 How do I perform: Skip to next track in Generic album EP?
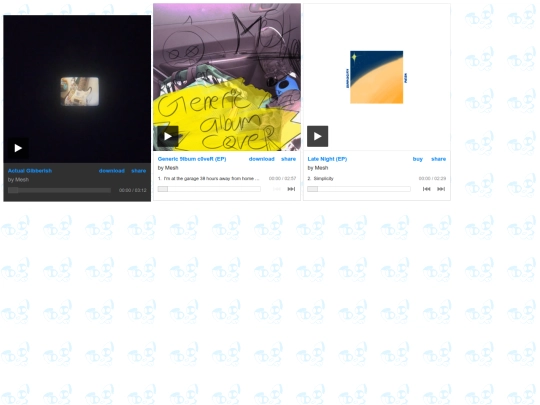pos(291,189)
